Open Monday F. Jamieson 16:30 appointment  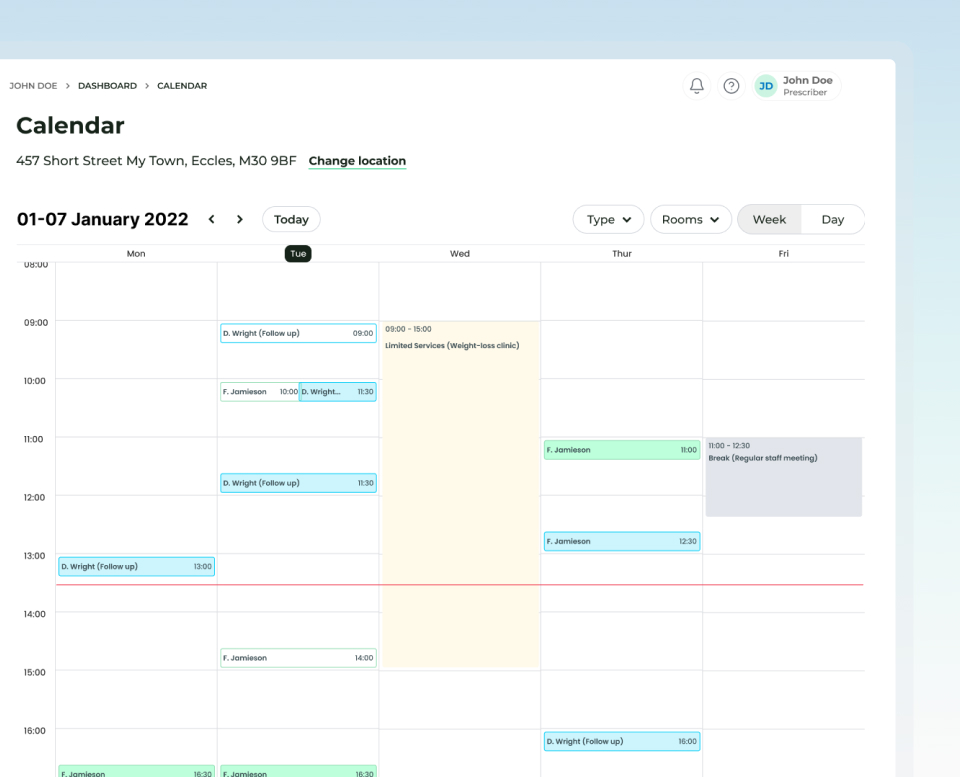[137, 771]
